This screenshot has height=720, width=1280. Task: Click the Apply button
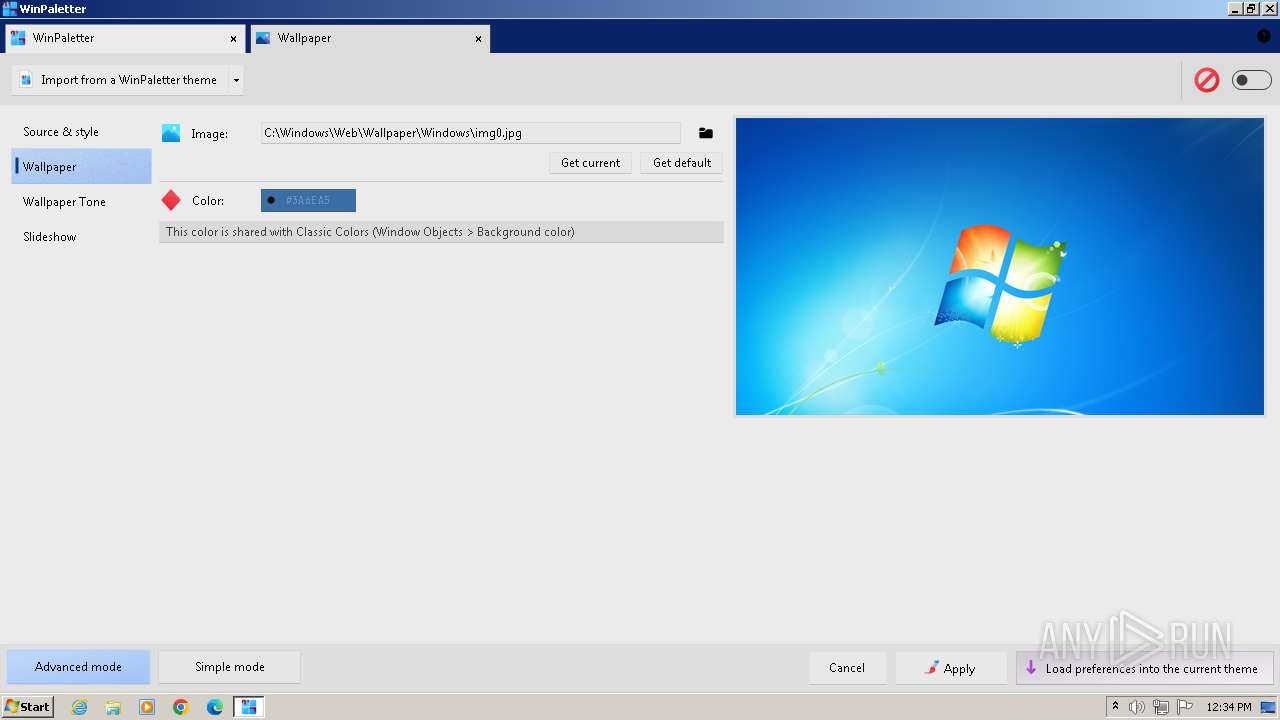pyautogui.click(x=950, y=668)
